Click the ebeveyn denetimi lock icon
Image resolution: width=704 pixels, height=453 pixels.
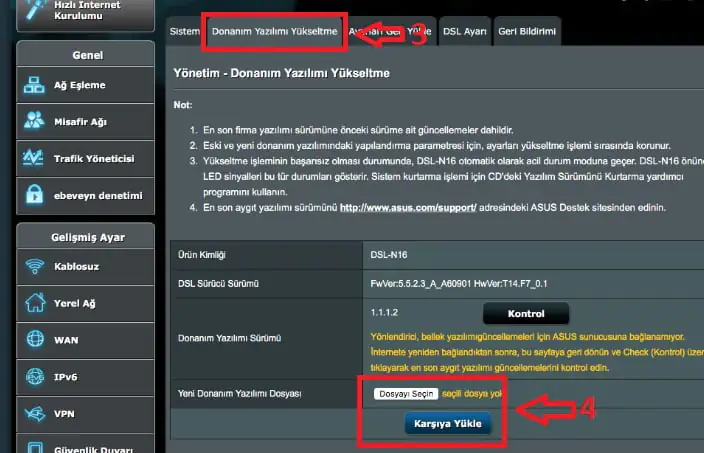[x=34, y=195]
